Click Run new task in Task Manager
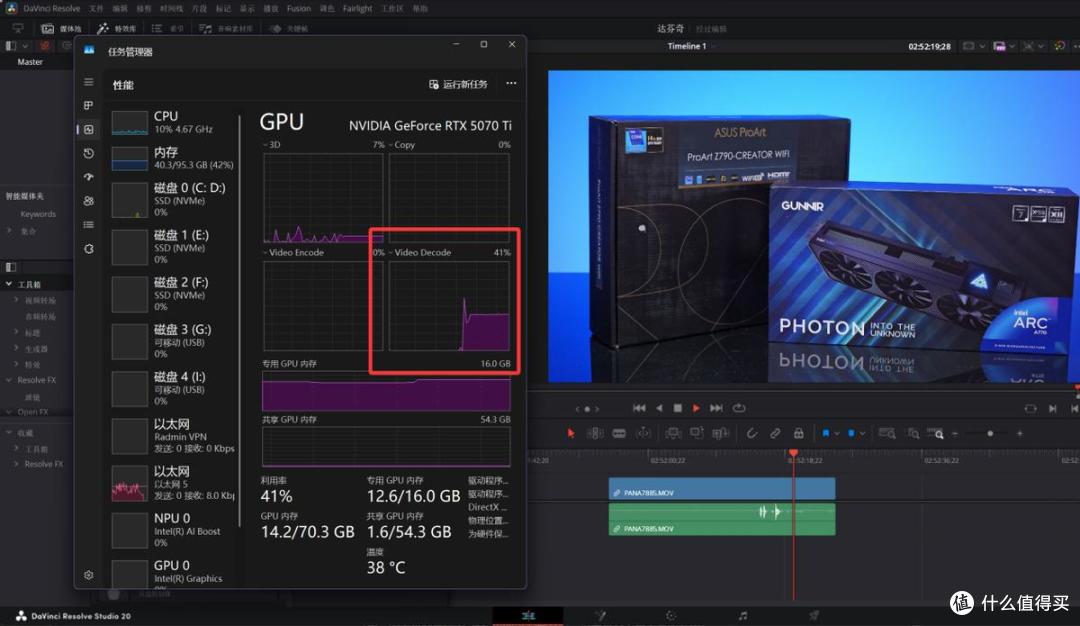 click(458, 84)
